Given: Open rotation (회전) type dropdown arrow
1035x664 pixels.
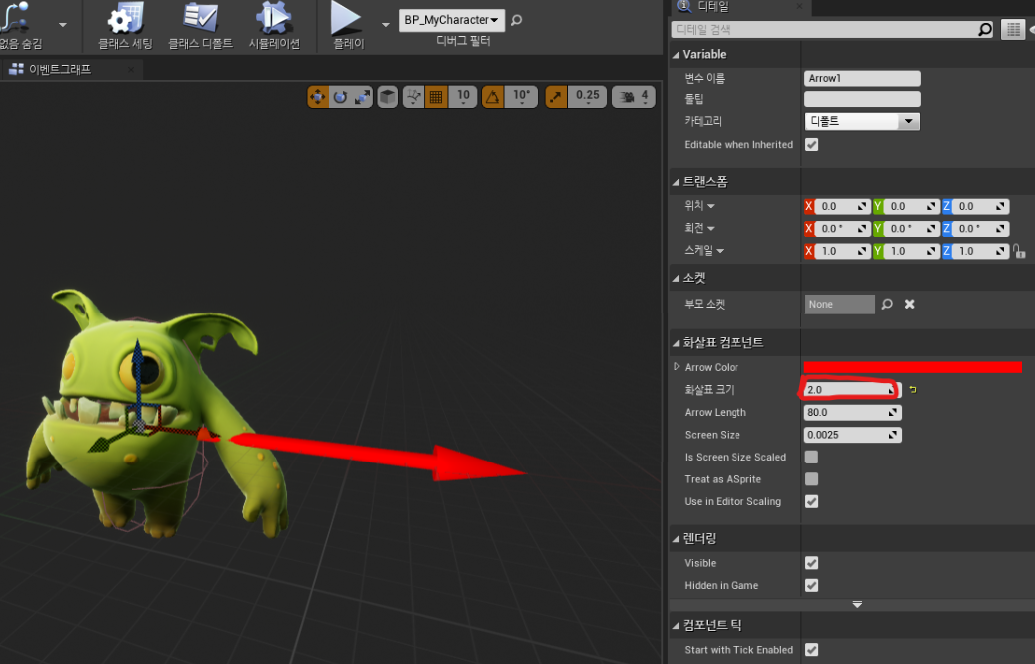Looking at the screenshot, I should coord(711,229).
